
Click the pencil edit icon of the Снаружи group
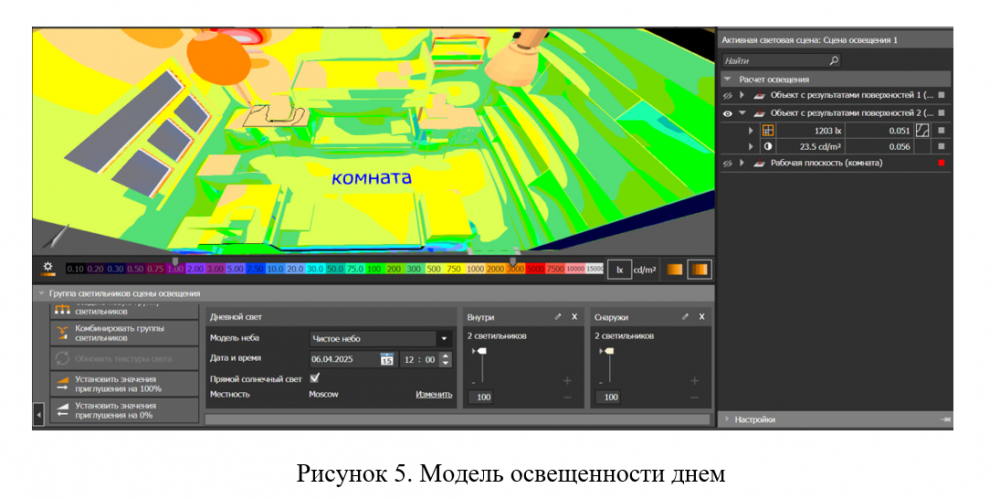point(686,317)
